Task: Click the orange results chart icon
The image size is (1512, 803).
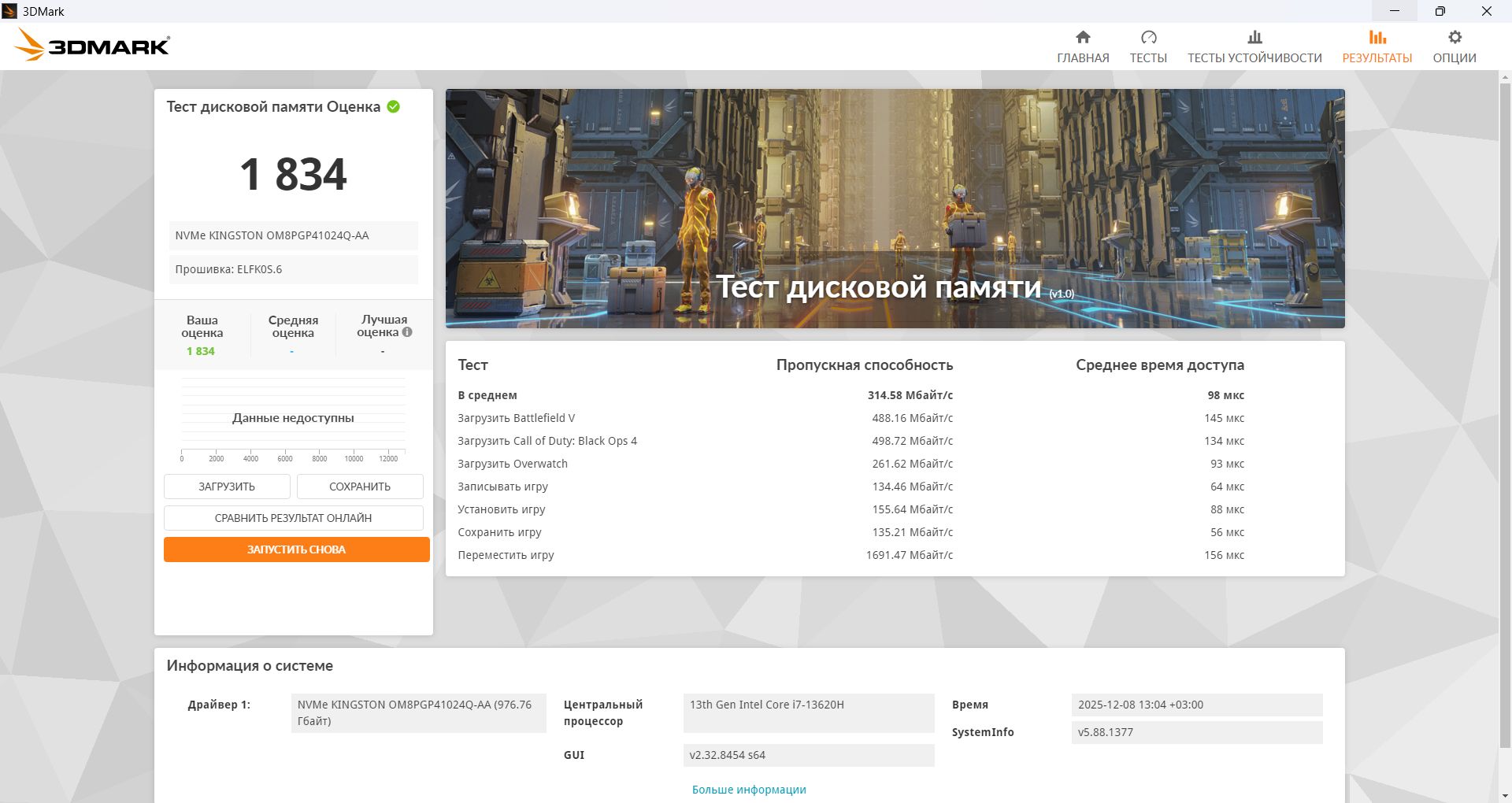Action: (1377, 37)
